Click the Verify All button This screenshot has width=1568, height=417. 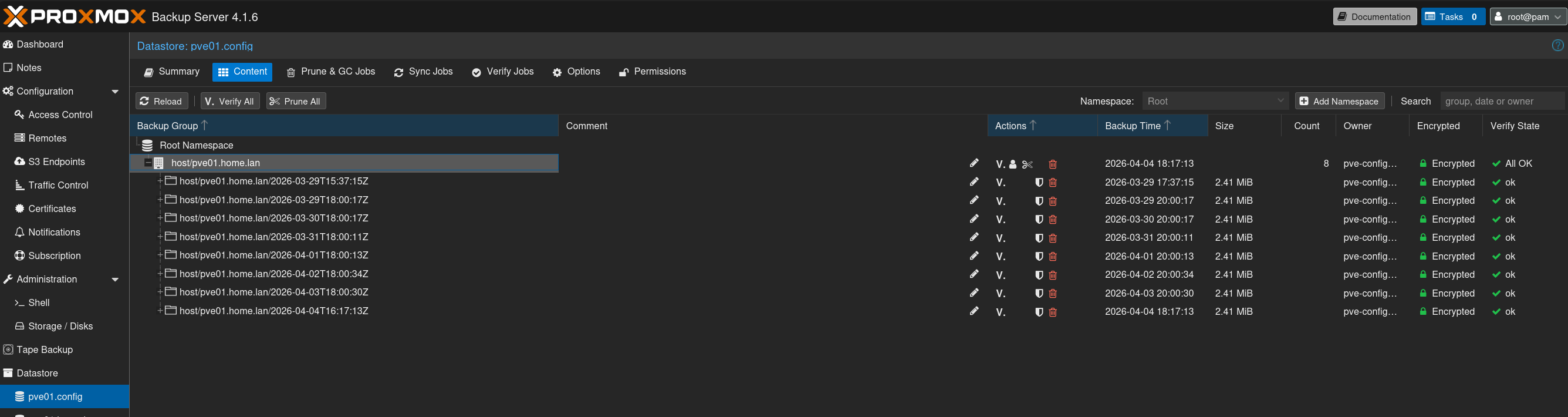pyautogui.click(x=230, y=101)
